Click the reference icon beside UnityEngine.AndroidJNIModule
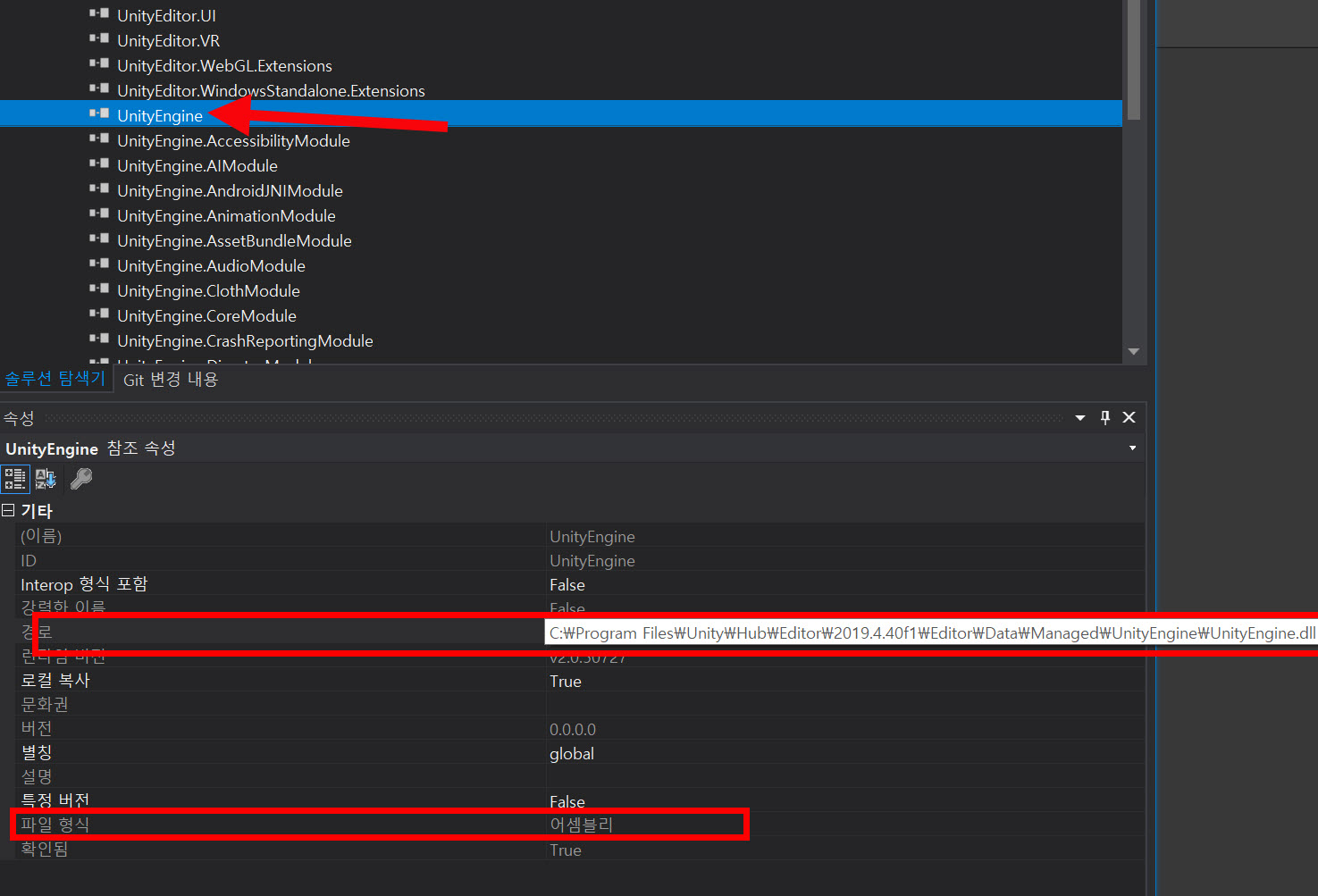The width and height of the screenshot is (1318, 896). point(99,188)
